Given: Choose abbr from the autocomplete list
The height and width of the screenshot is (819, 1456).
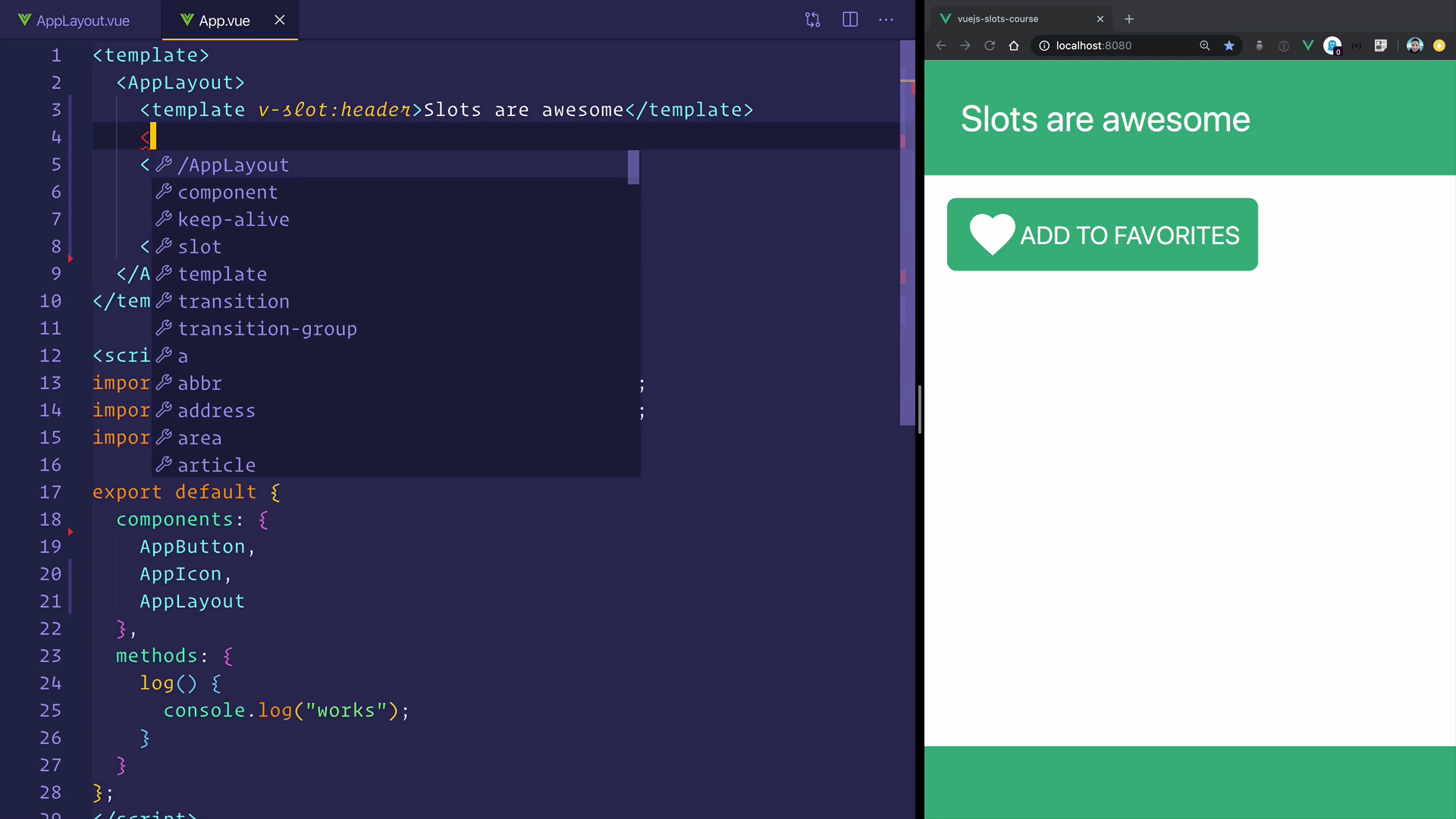Looking at the screenshot, I should pos(390,383).
